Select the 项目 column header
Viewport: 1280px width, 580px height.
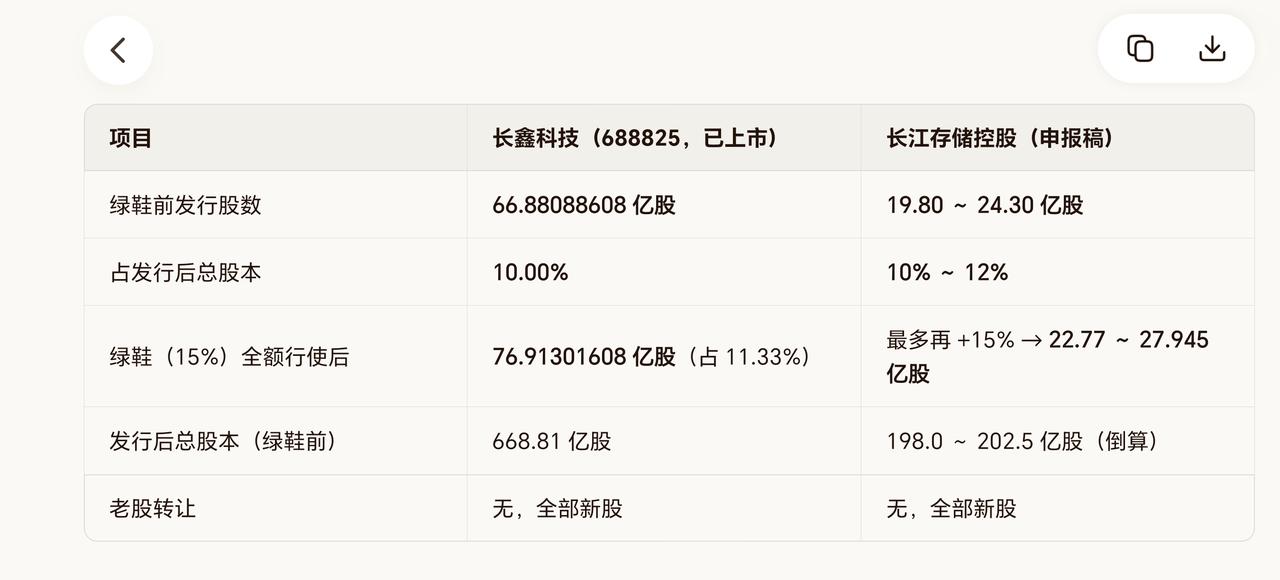point(131,138)
